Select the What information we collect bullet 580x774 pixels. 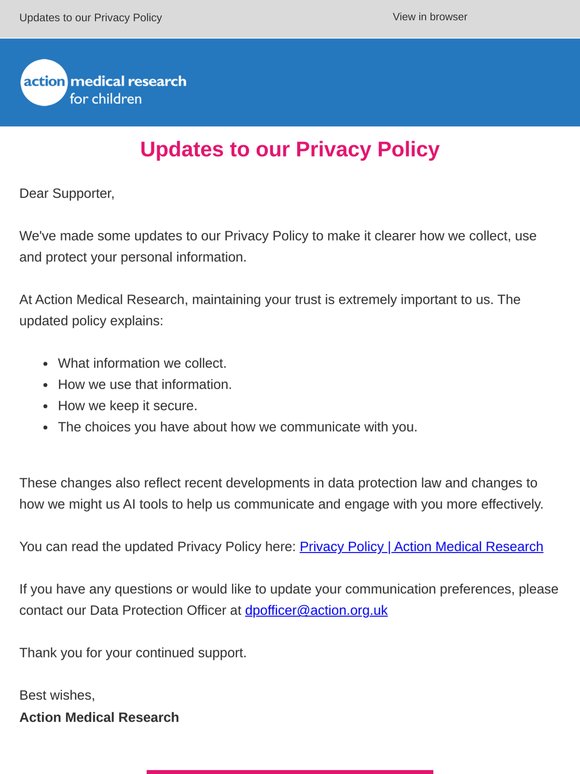142,363
